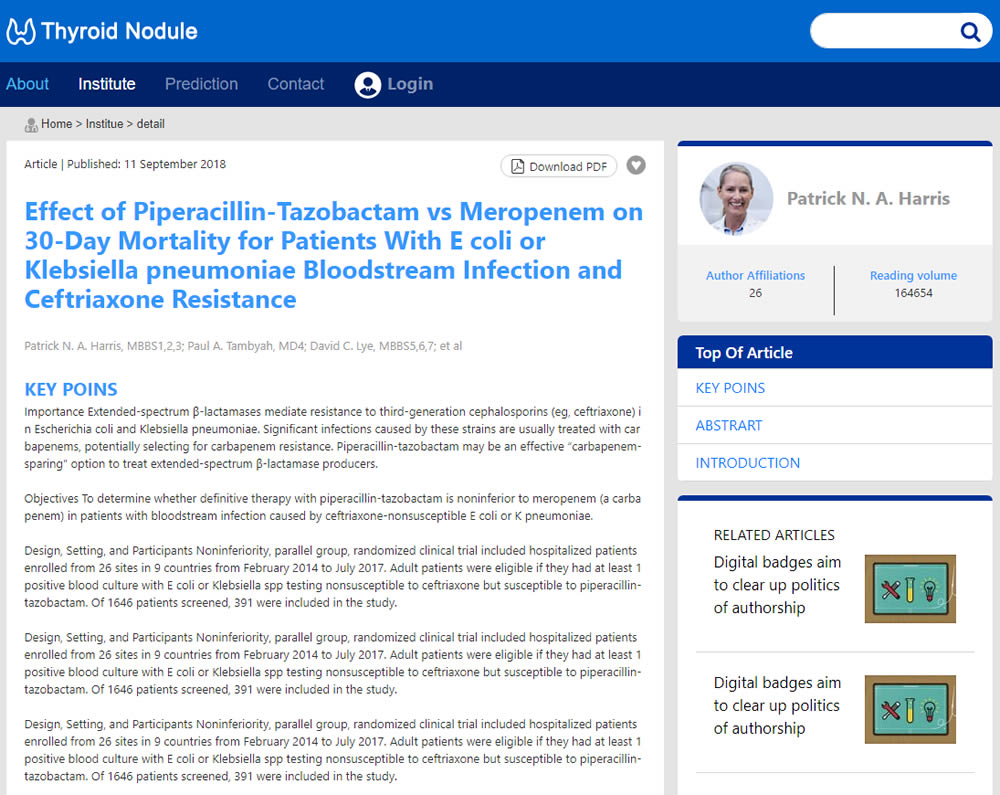Image resolution: width=1000 pixels, height=795 pixels.
Task: Click the KEY POINS heading in article
Action: [71, 390]
